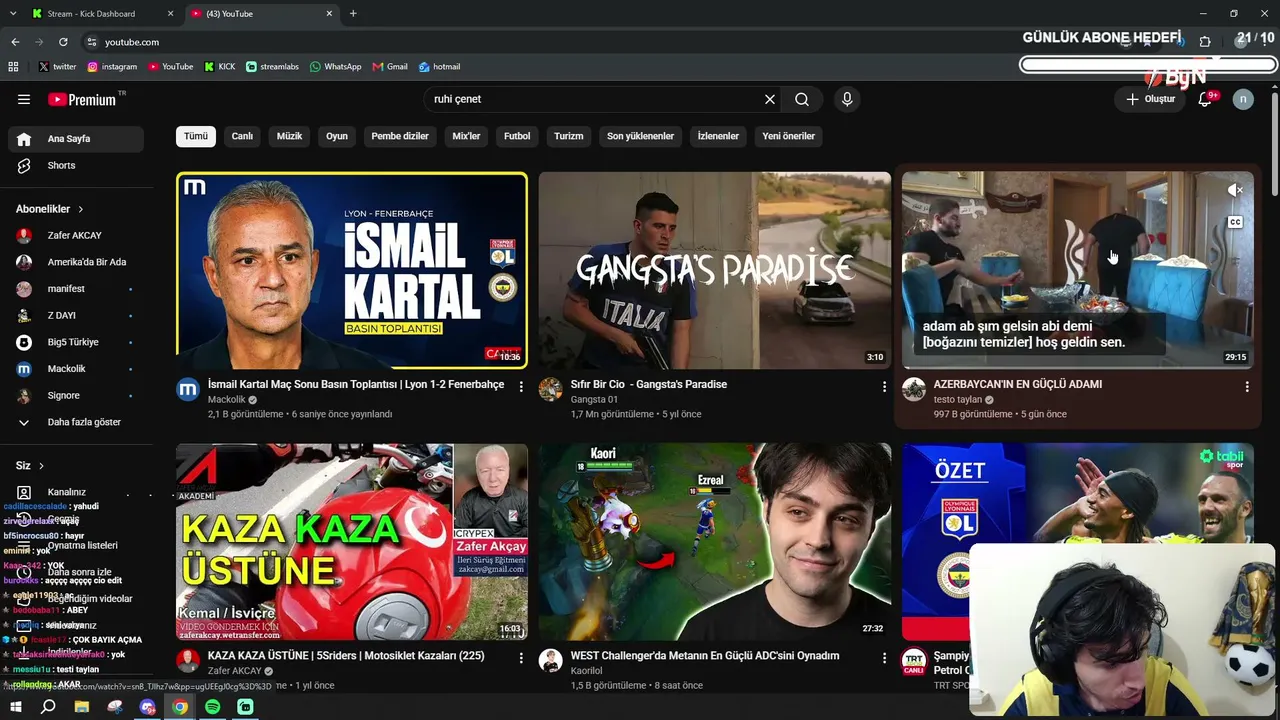Open the account avatar menu

(x=1243, y=99)
